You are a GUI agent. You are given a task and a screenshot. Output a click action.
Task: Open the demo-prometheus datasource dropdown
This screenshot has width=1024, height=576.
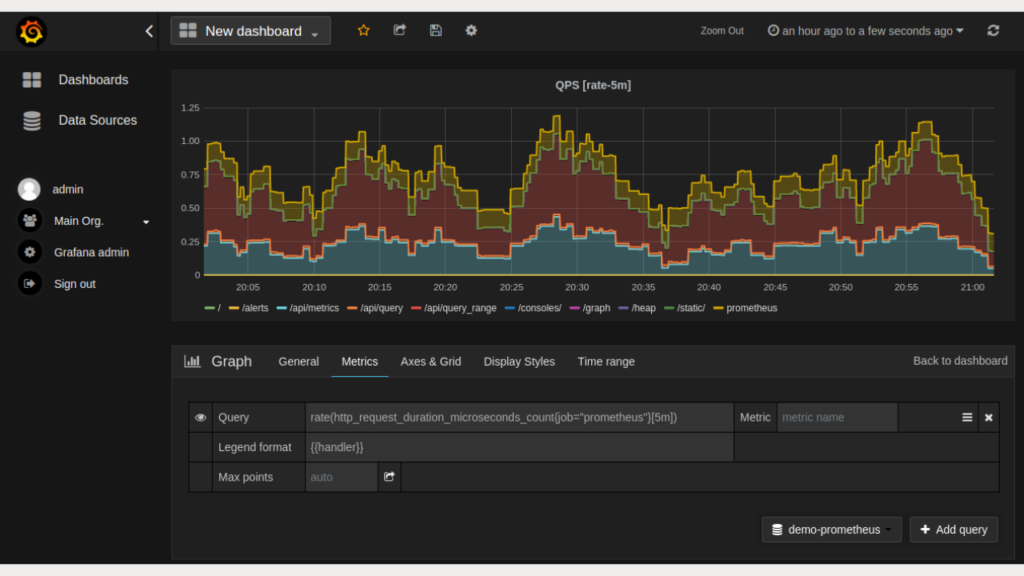point(831,529)
